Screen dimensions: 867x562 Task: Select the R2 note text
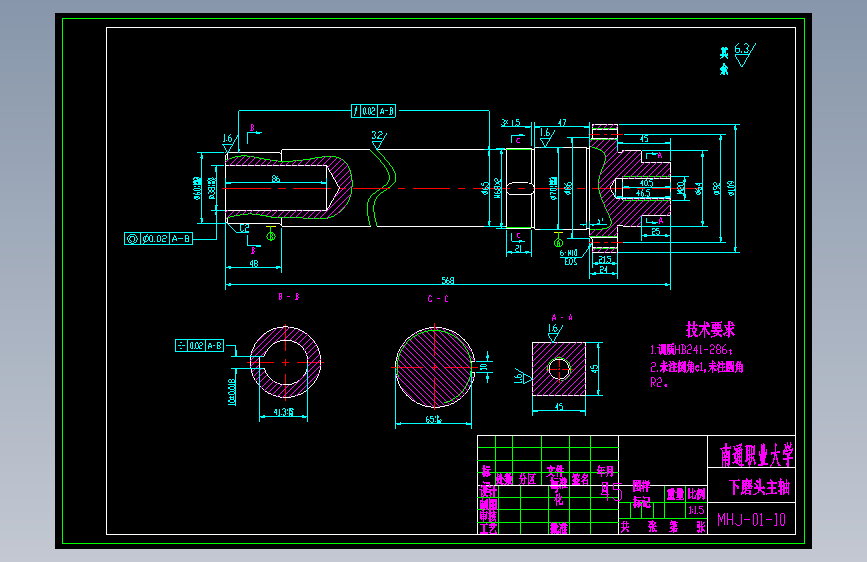[x=658, y=382]
